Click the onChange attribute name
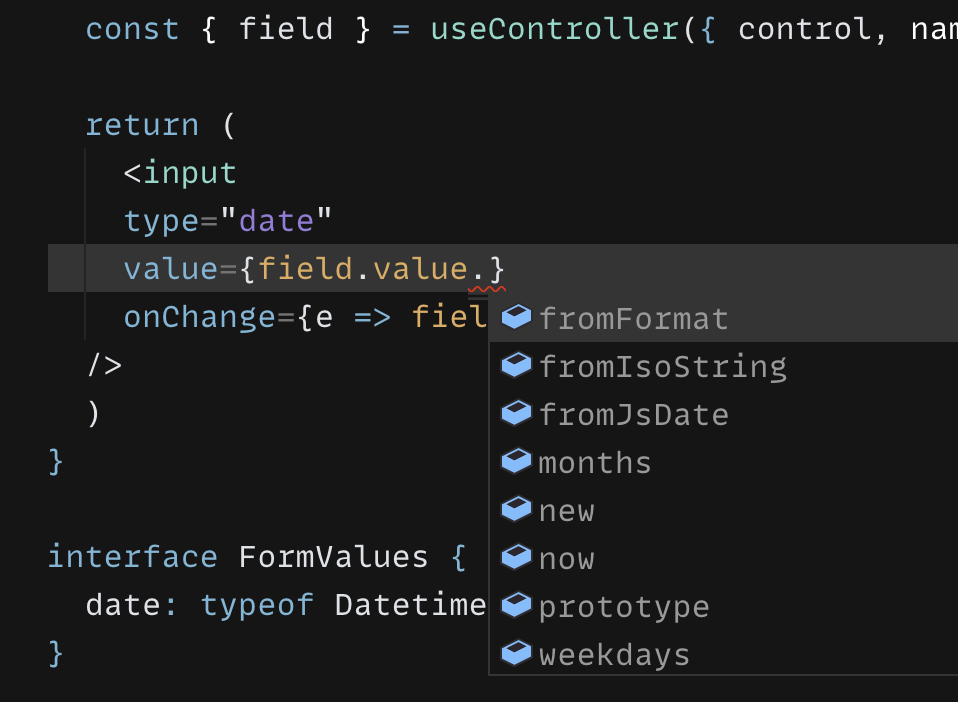Viewport: 958px width, 702px height. click(200, 317)
